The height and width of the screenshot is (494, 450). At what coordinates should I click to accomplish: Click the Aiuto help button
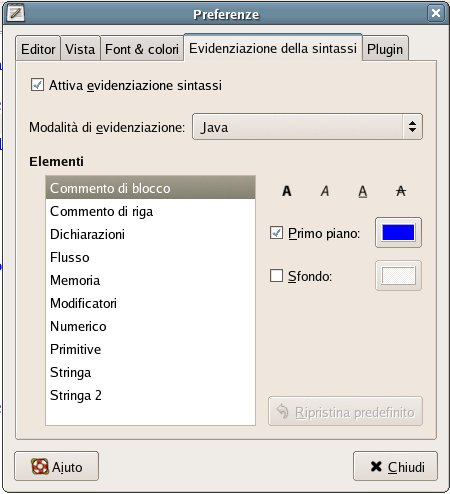pyautogui.click(x=57, y=466)
